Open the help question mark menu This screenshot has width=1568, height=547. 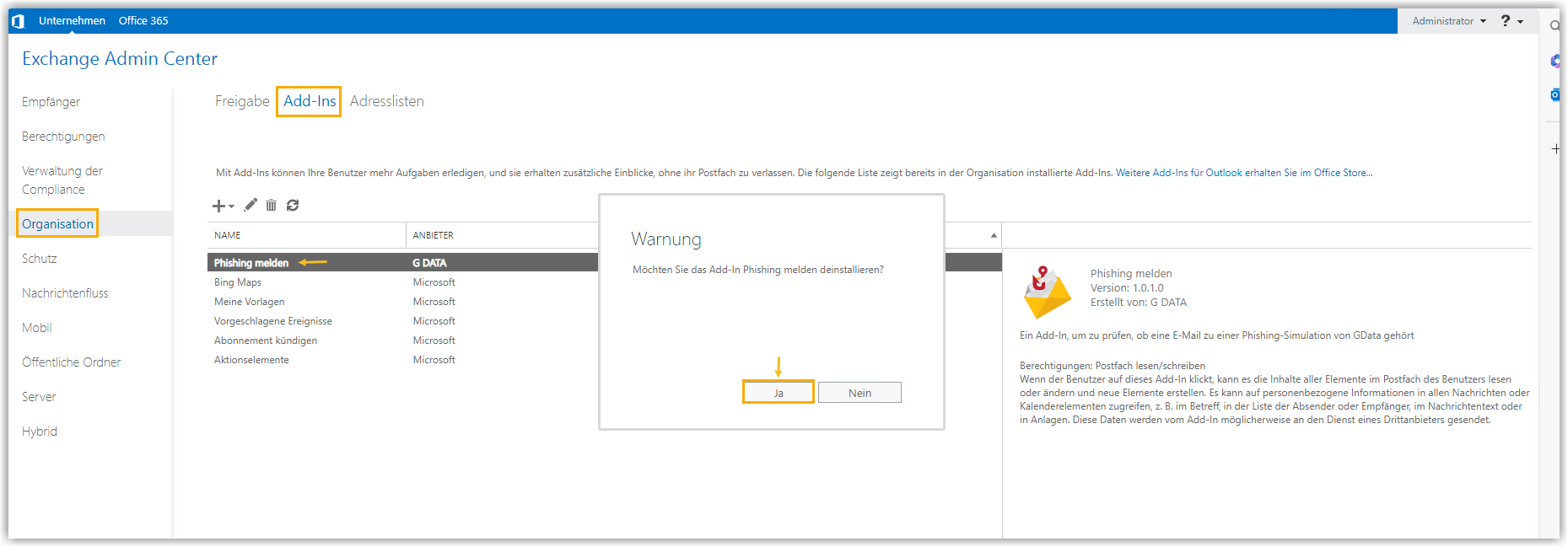(1511, 21)
